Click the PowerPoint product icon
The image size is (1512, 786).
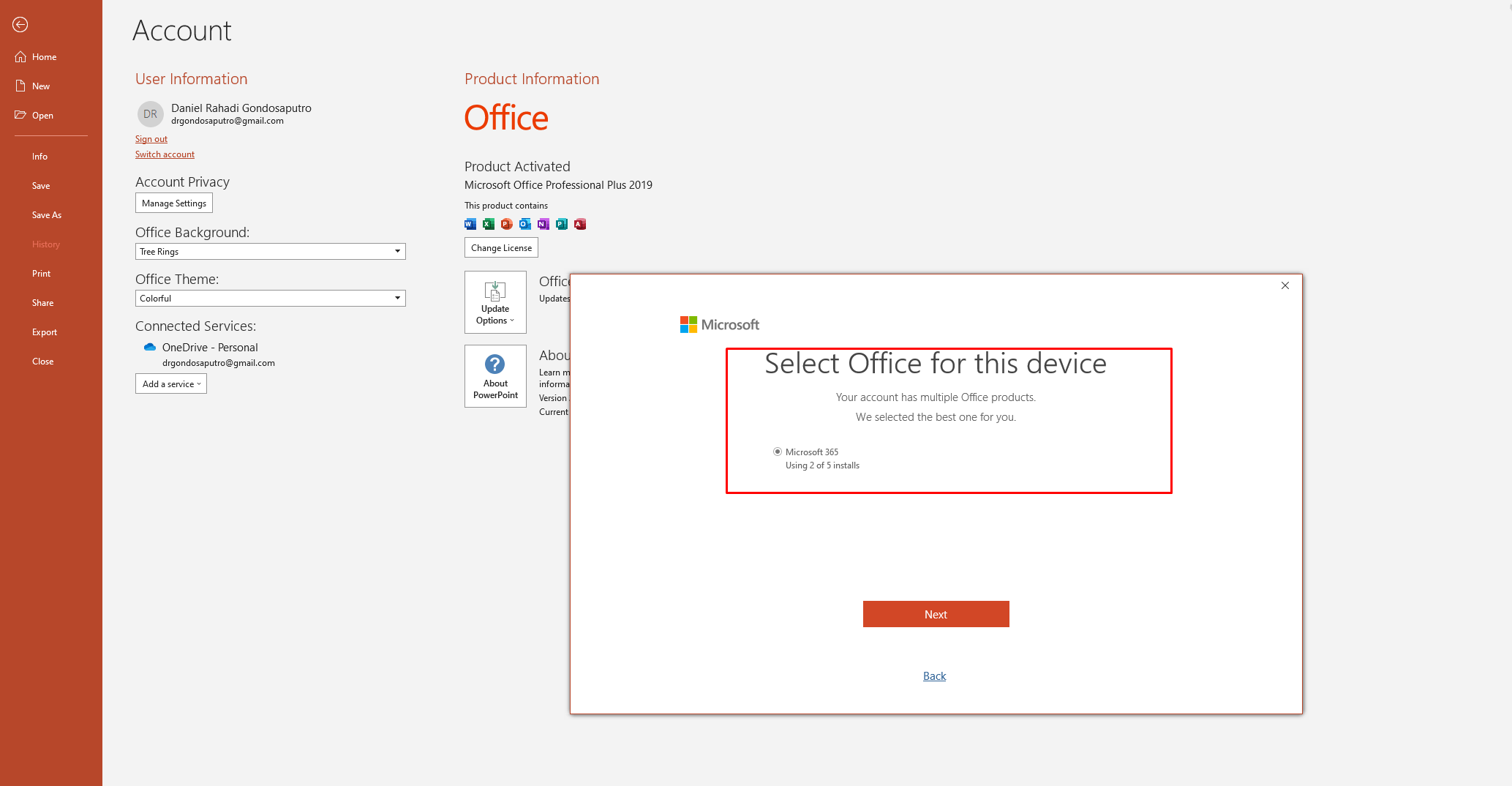tap(507, 224)
